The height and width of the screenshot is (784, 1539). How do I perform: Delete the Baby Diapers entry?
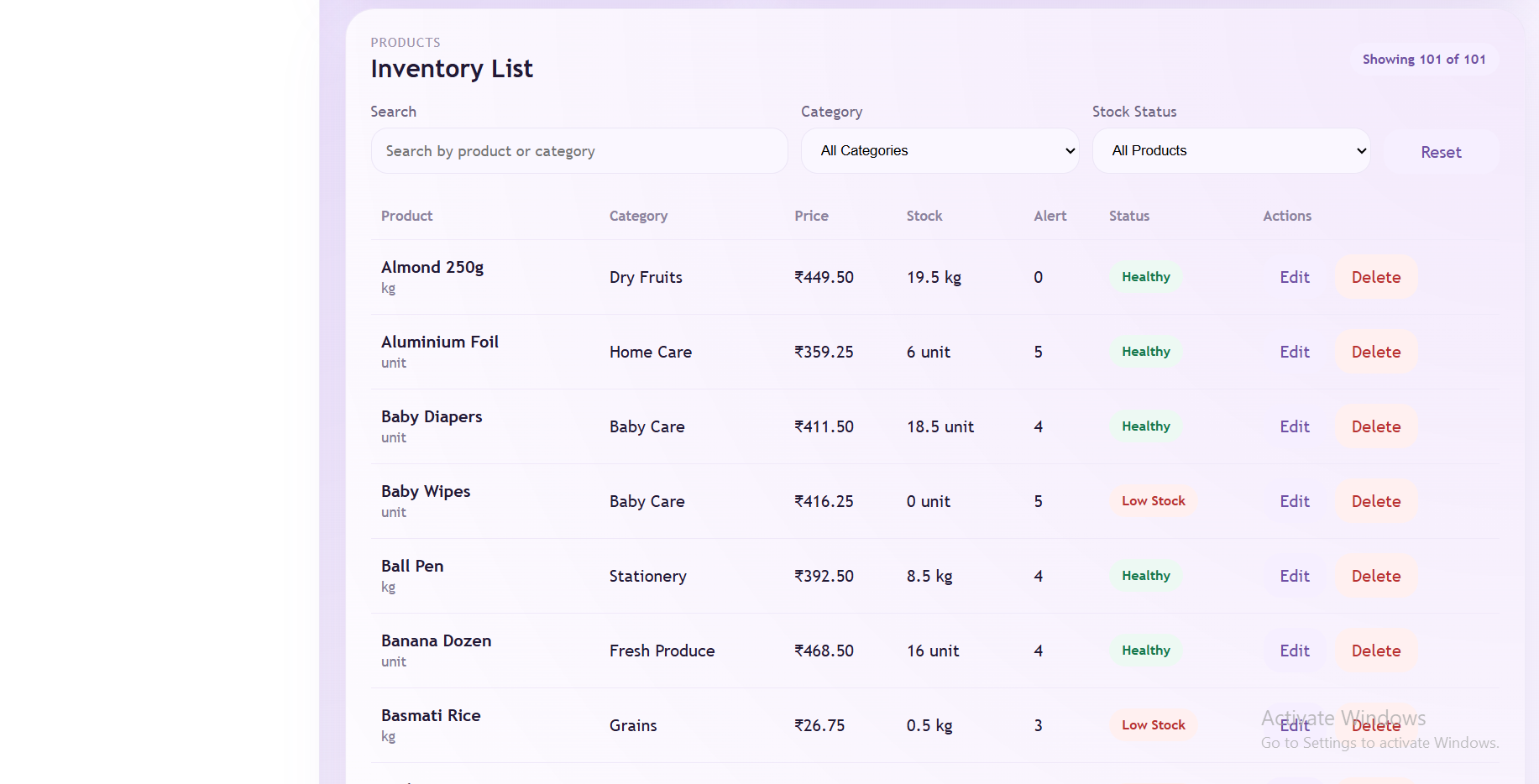(x=1376, y=426)
